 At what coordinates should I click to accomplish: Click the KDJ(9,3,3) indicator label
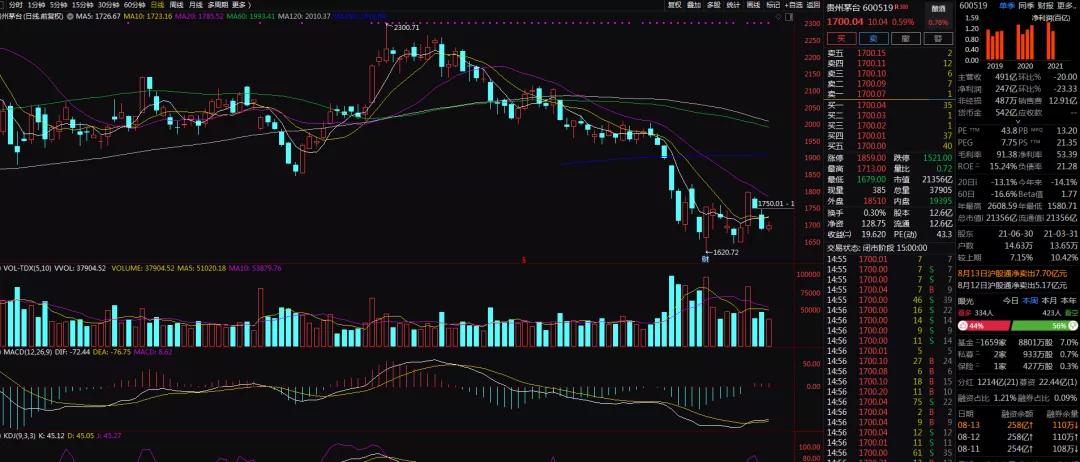pos(20,435)
